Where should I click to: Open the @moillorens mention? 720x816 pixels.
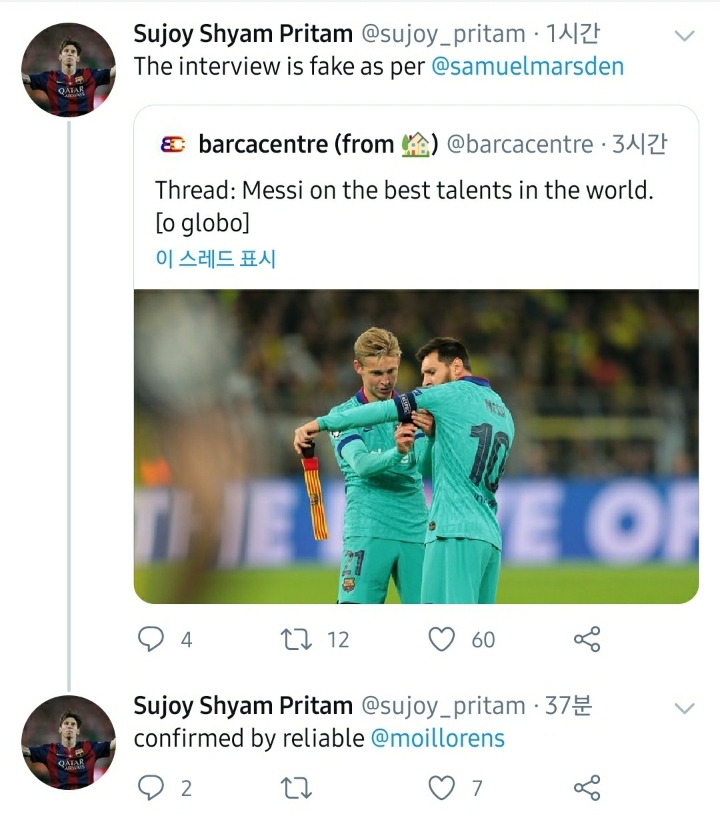(437, 738)
